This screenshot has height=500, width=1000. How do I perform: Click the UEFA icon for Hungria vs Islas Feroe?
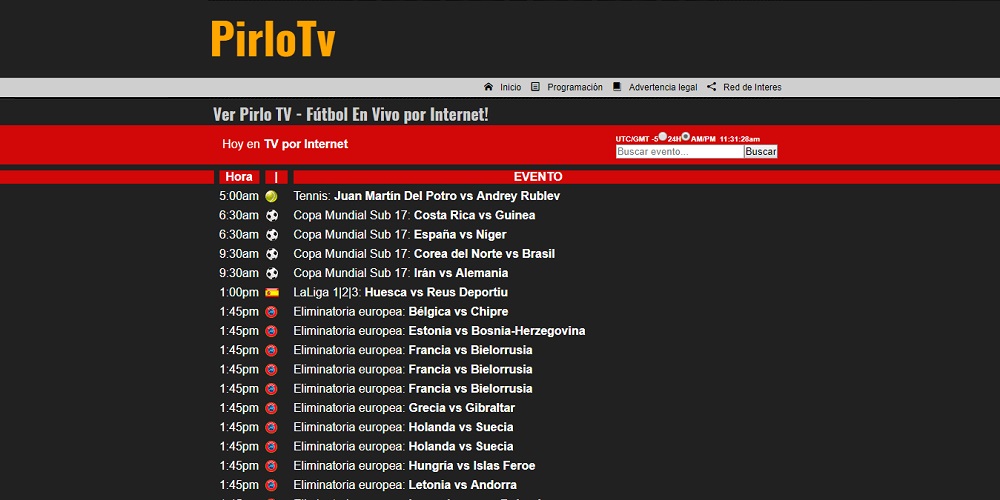[272, 466]
